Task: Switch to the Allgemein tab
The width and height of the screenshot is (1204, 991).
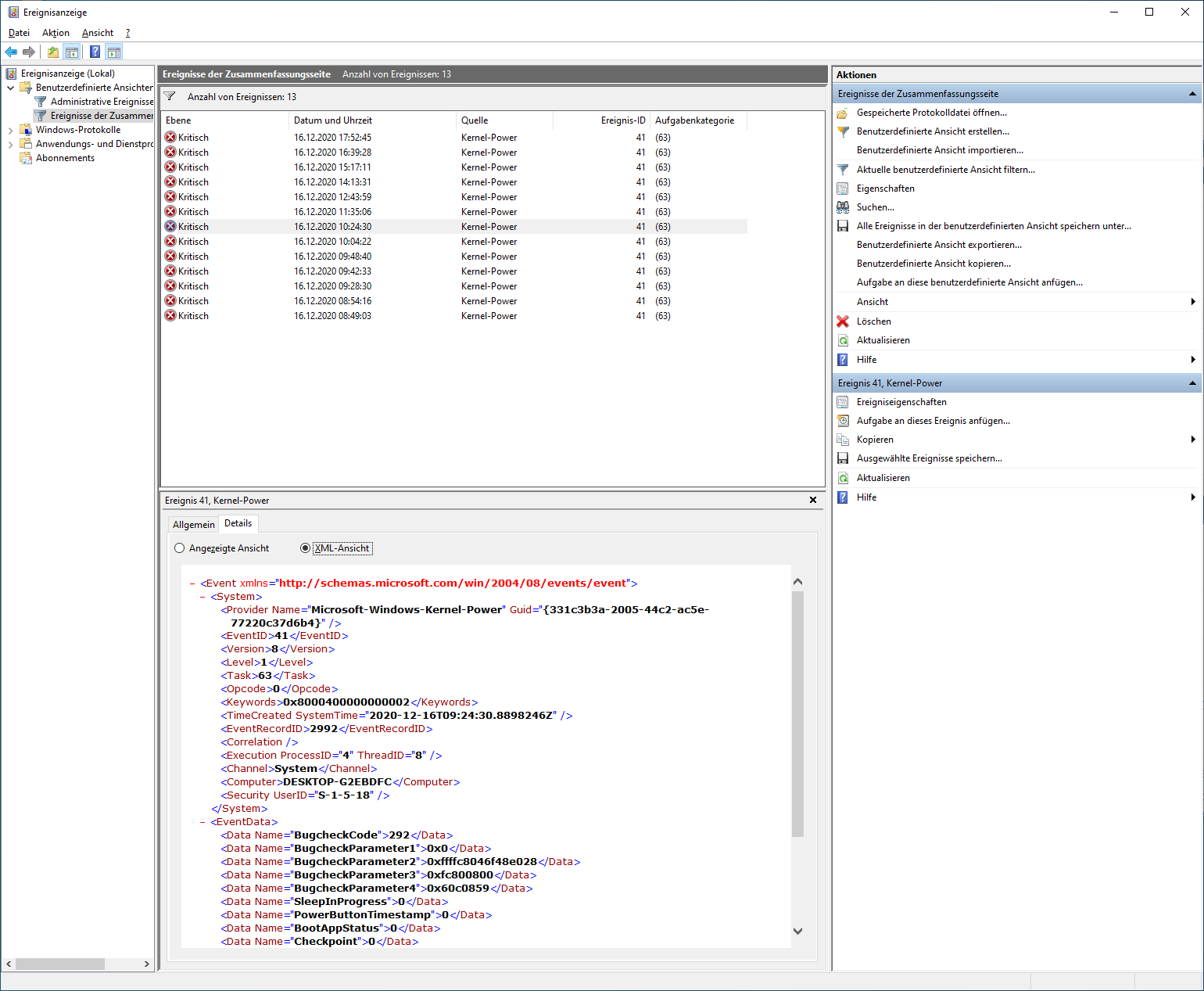Action: coord(193,525)
